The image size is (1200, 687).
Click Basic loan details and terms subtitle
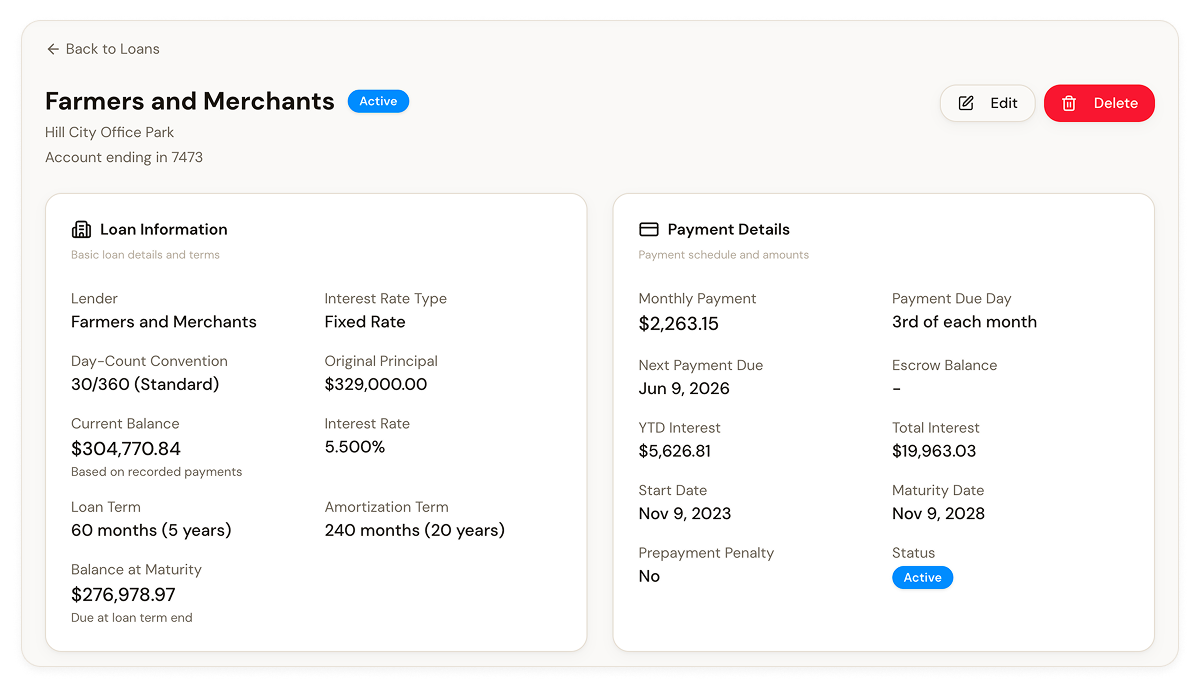pyautogui.click(x=145, y=255)
